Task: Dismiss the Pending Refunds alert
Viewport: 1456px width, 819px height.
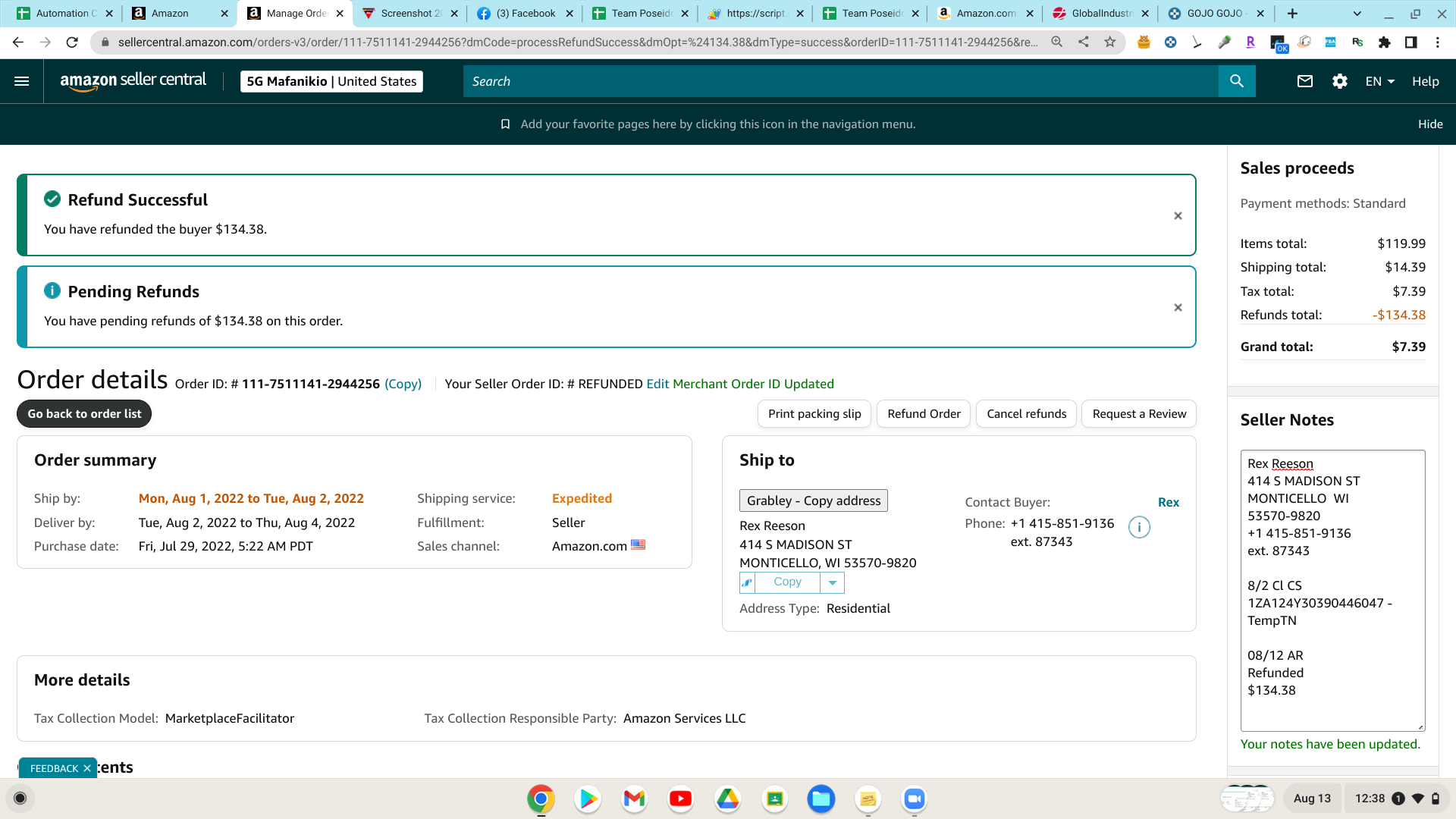Action: click(x=1178, y=308)
